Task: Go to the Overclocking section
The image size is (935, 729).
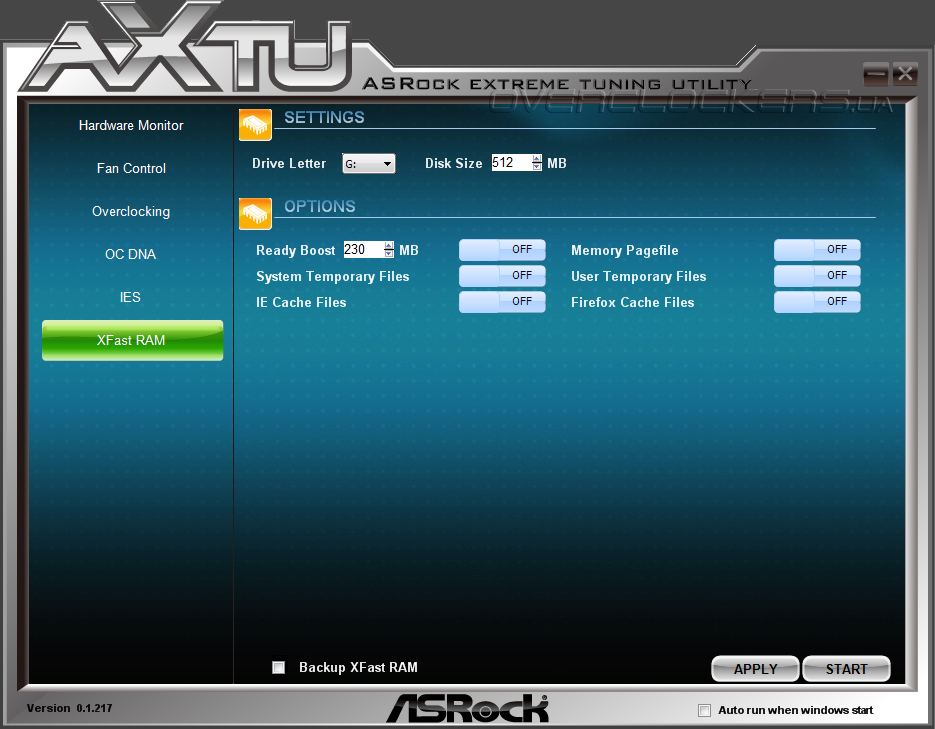Action: pyautogui.click(x=131, y=211)
